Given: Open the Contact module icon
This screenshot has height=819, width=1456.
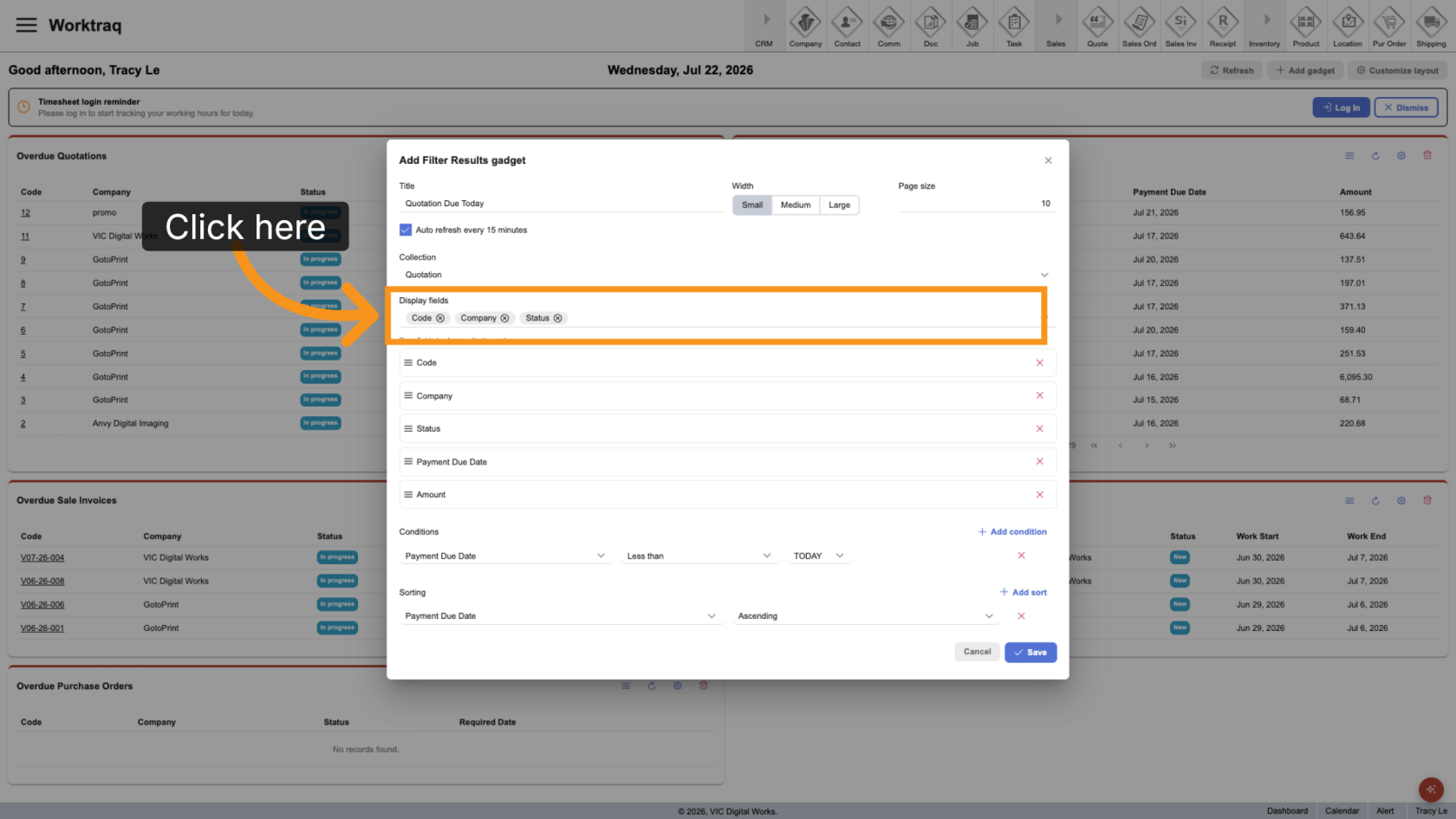Looking at the screenshot, I should [x=847, y=27].
